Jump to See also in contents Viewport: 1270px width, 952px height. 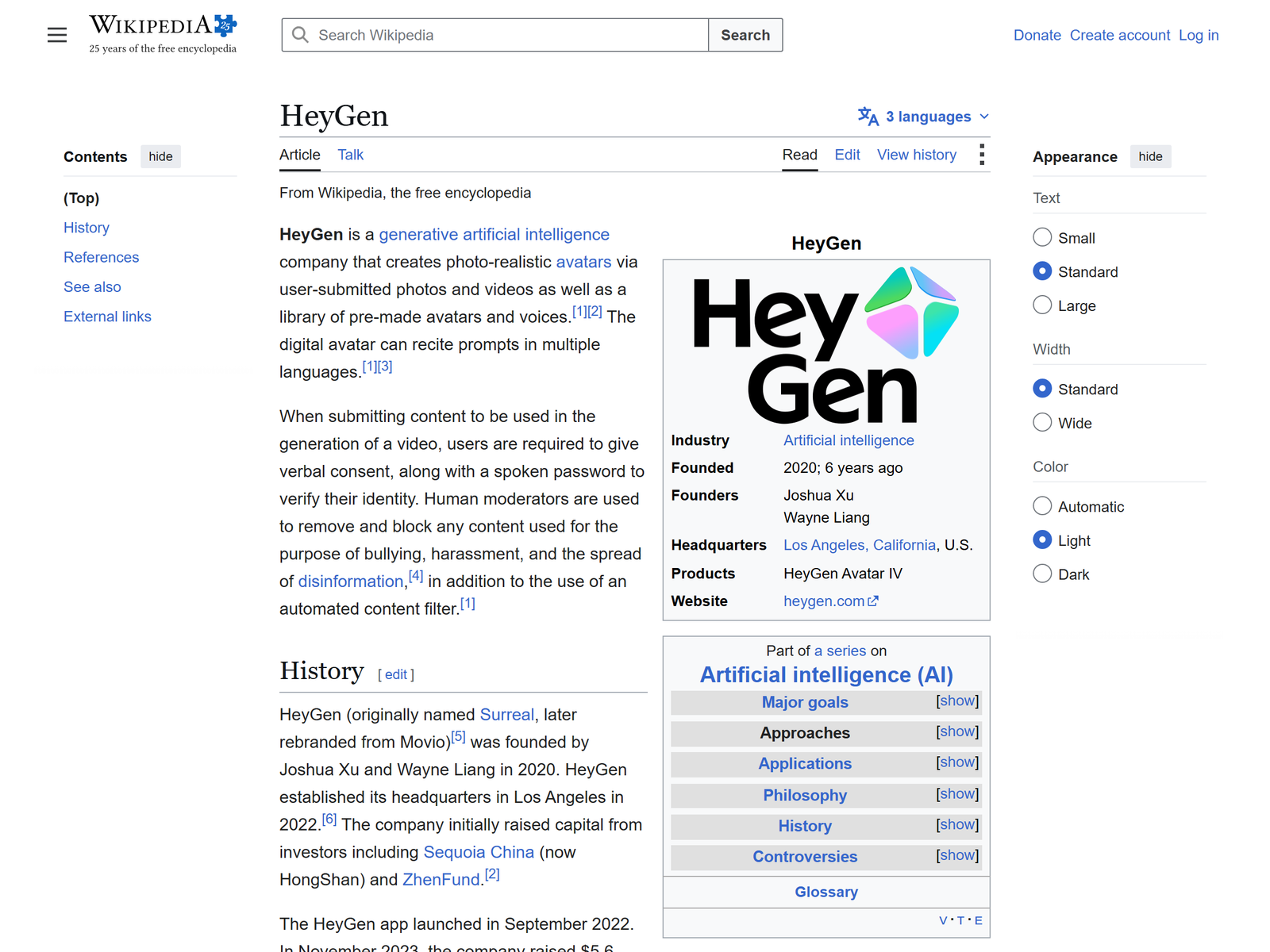click(x=92, y=286)
